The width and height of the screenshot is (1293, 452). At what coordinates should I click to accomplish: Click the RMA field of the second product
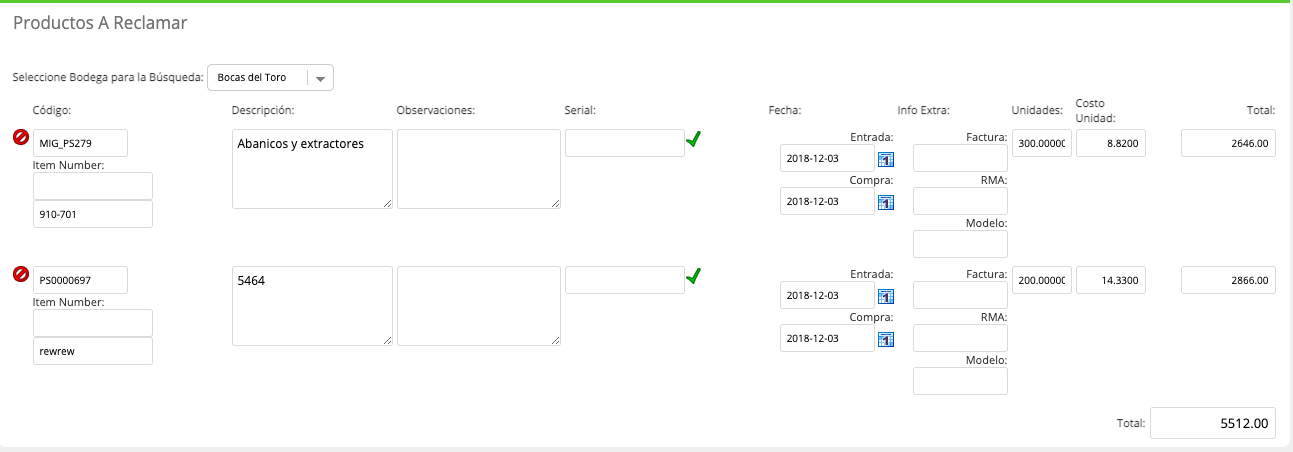[x=960, y=338]
